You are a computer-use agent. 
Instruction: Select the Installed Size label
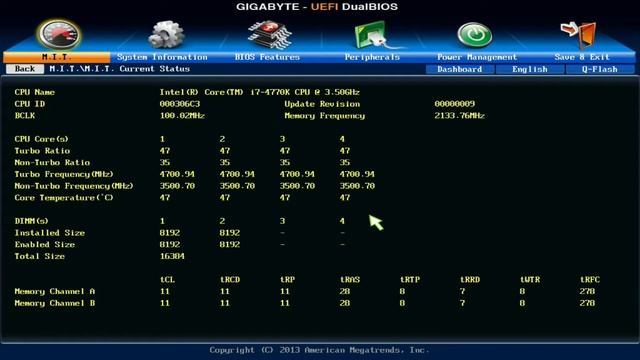coord(50,233)
